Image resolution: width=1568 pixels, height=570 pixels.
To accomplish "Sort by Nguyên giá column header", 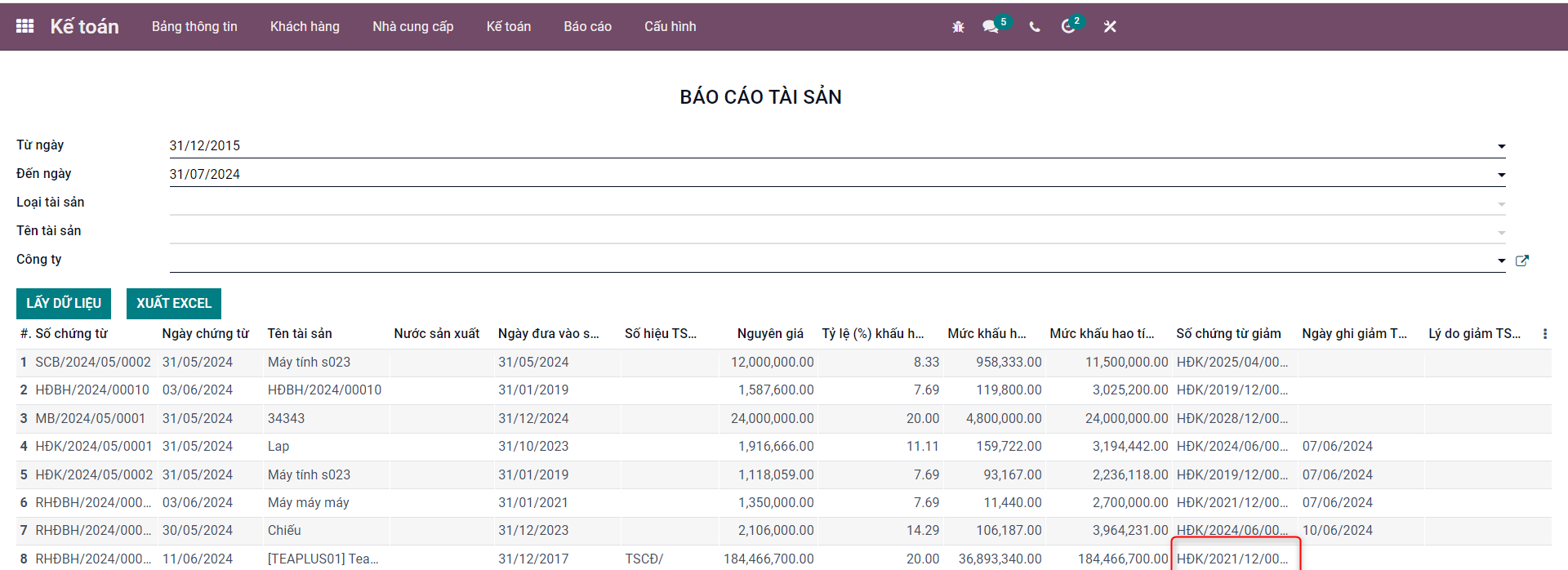I will (x=769, y=334).
